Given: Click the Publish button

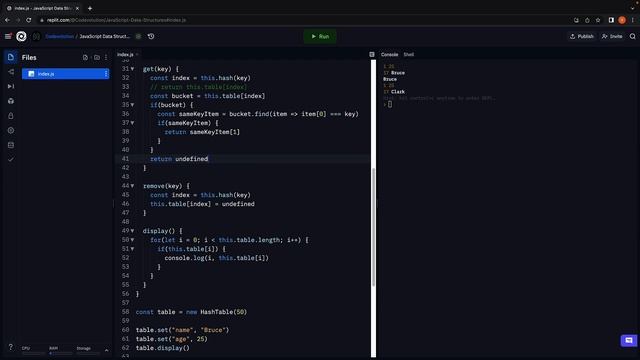Looking at the screenshot, I should (x=582, y=36).
